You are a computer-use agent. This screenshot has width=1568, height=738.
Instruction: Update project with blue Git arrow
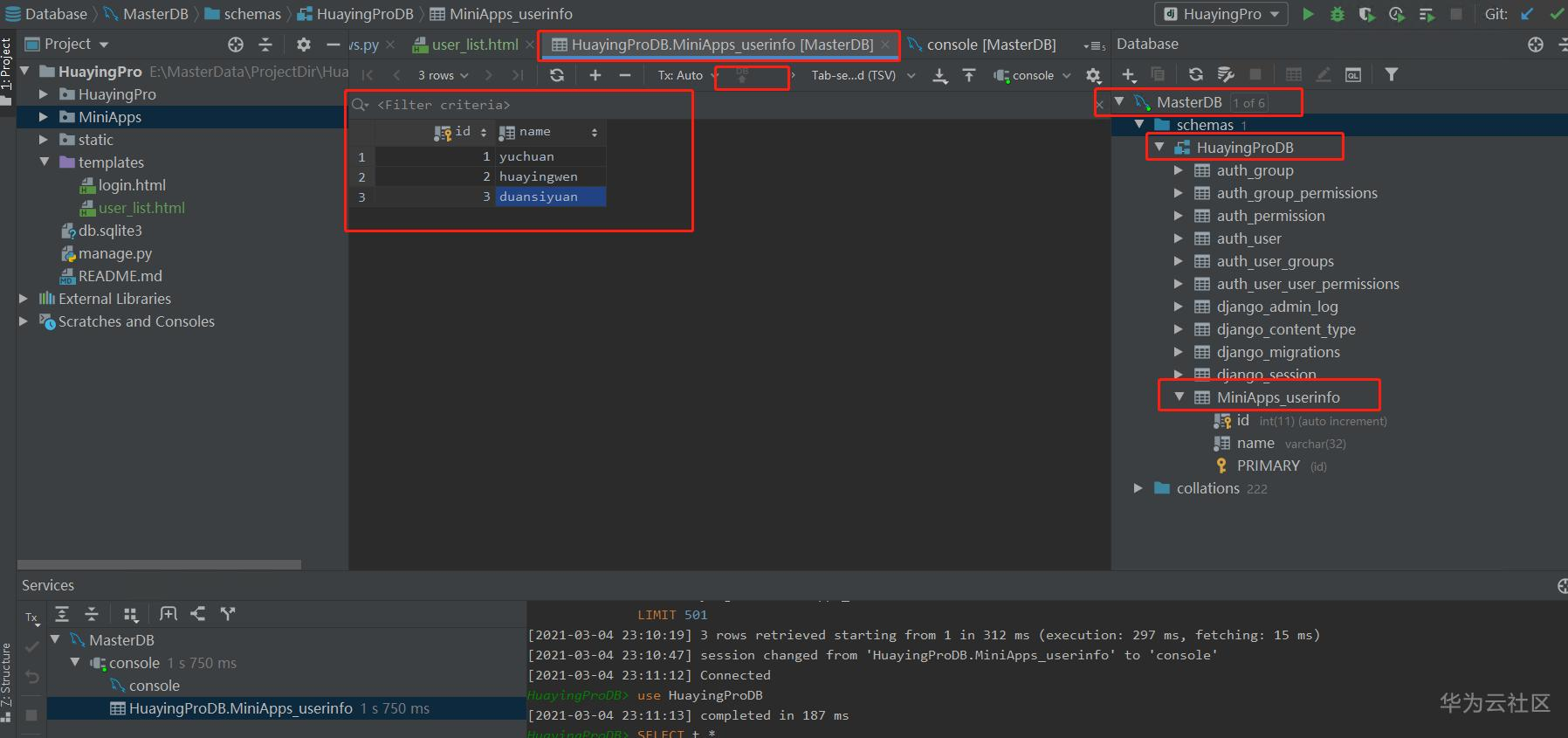1527,14
